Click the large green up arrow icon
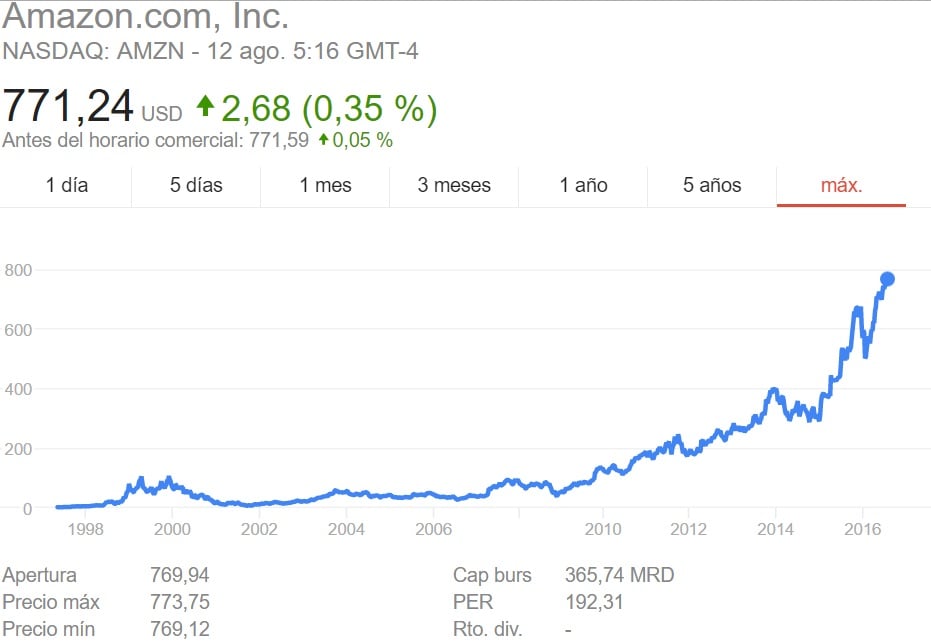Viewport: 931px width, 642px height. tap(205, 105)
